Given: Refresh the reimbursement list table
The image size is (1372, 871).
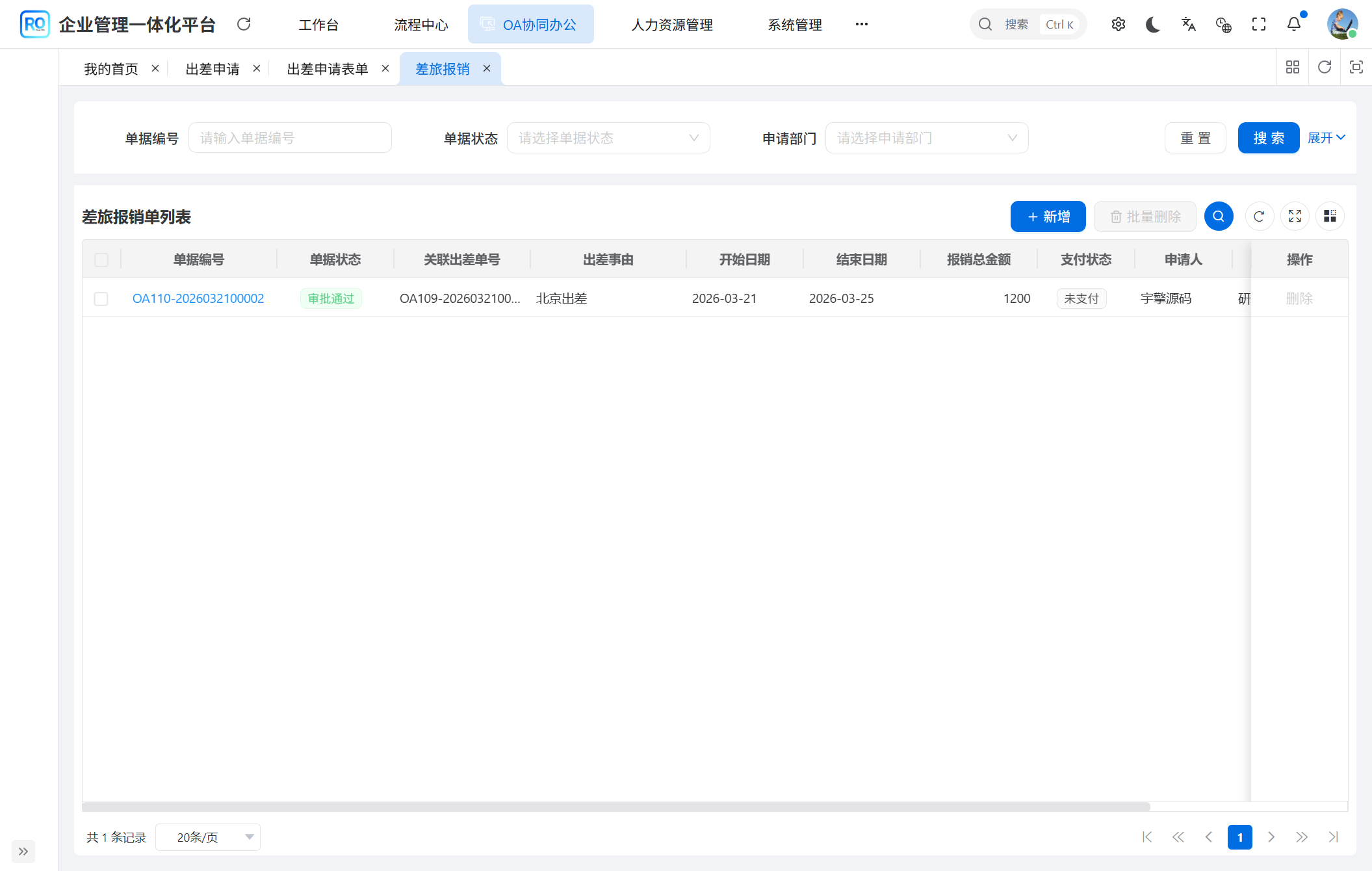Looking at the screenshot, I should [1259, 216].
